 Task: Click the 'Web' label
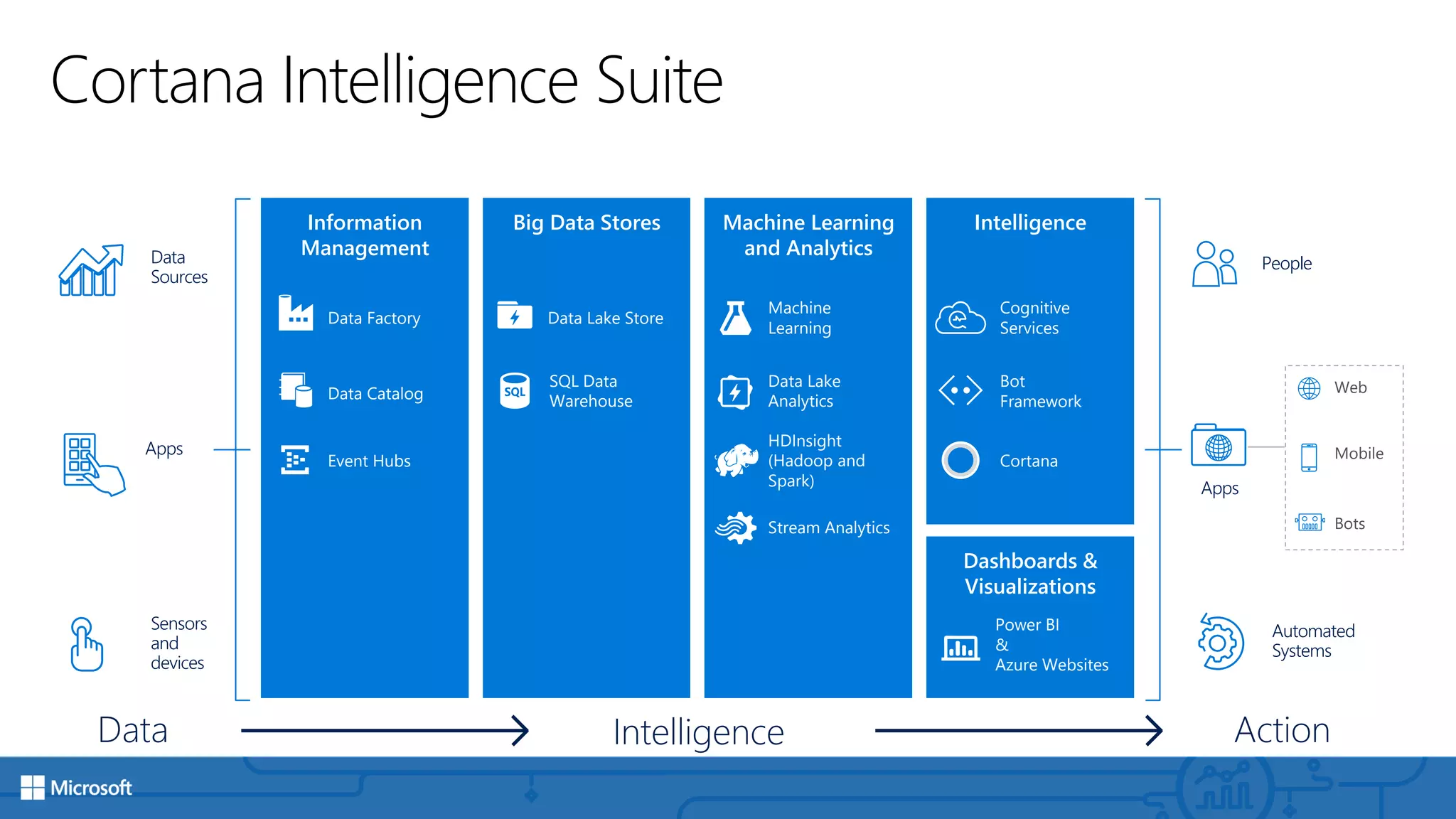[1351, 387]
